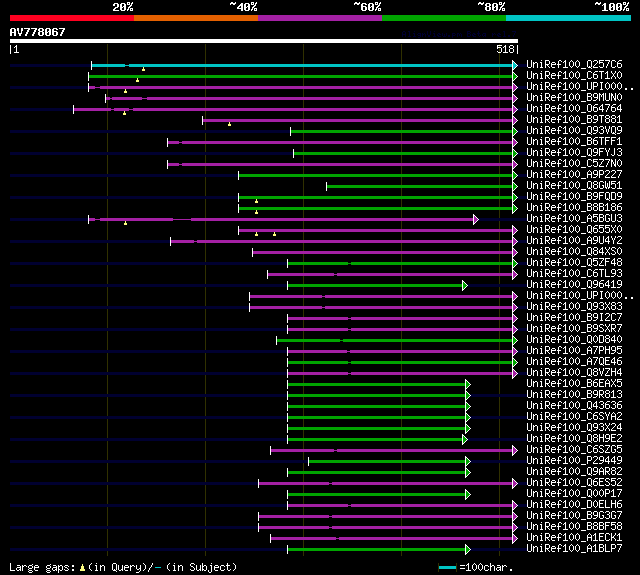Select the UniRef100_Q5ZF48 label
The height and width of the screenshot is (575, 640).
point(574,263)
